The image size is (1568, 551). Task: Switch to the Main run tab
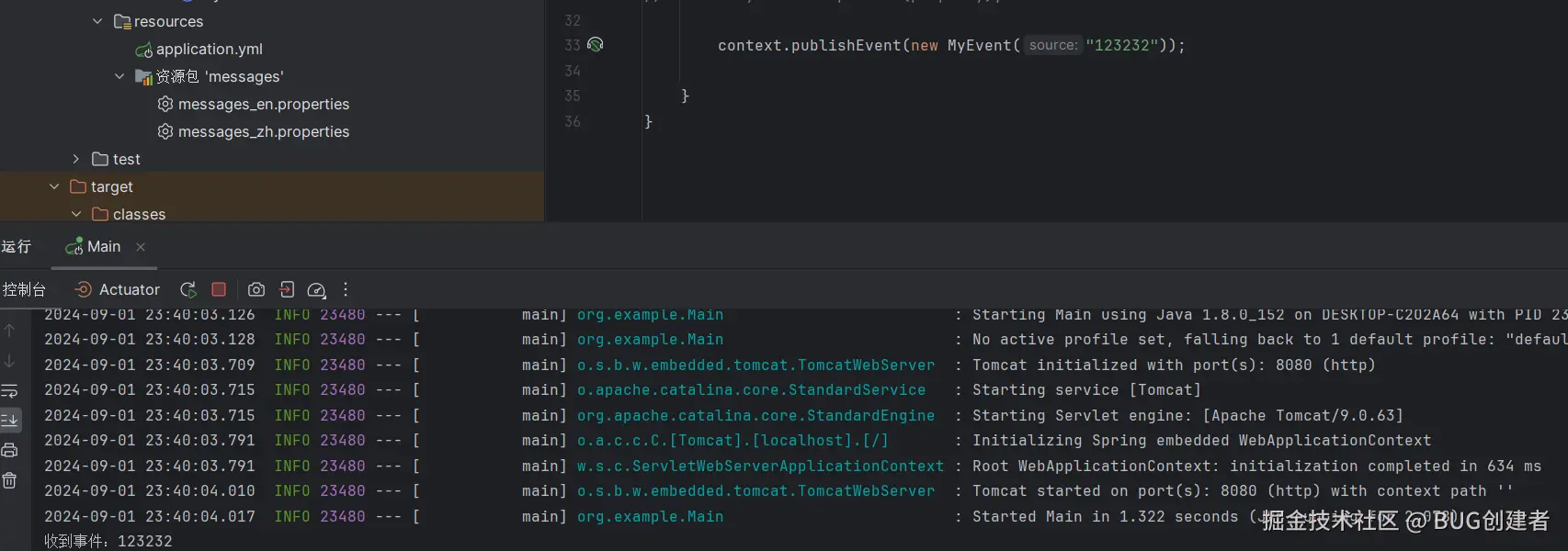103,246
